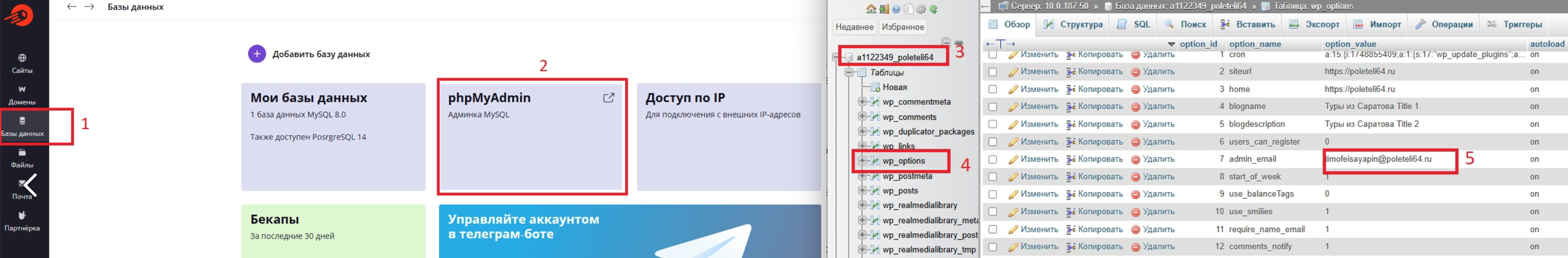Click link with main panel chain icon
This screenshot has width=1568, height=258.
coord(959,43)
